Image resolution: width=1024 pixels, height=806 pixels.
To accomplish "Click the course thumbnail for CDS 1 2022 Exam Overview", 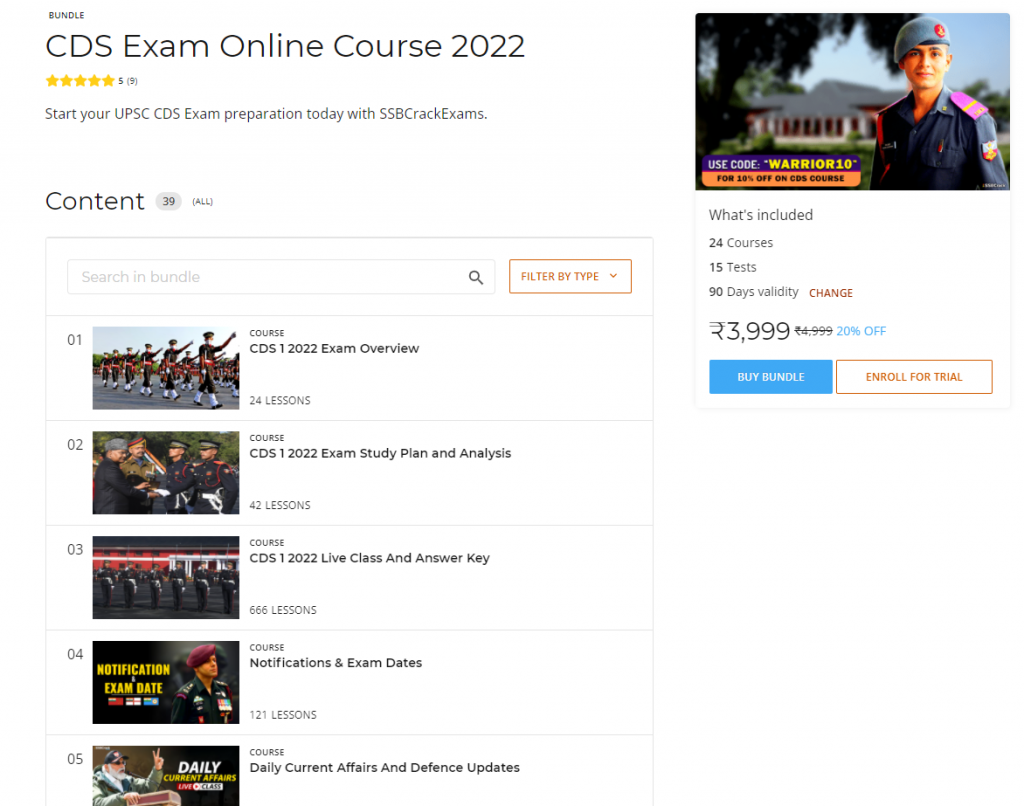I will (165, 367).
